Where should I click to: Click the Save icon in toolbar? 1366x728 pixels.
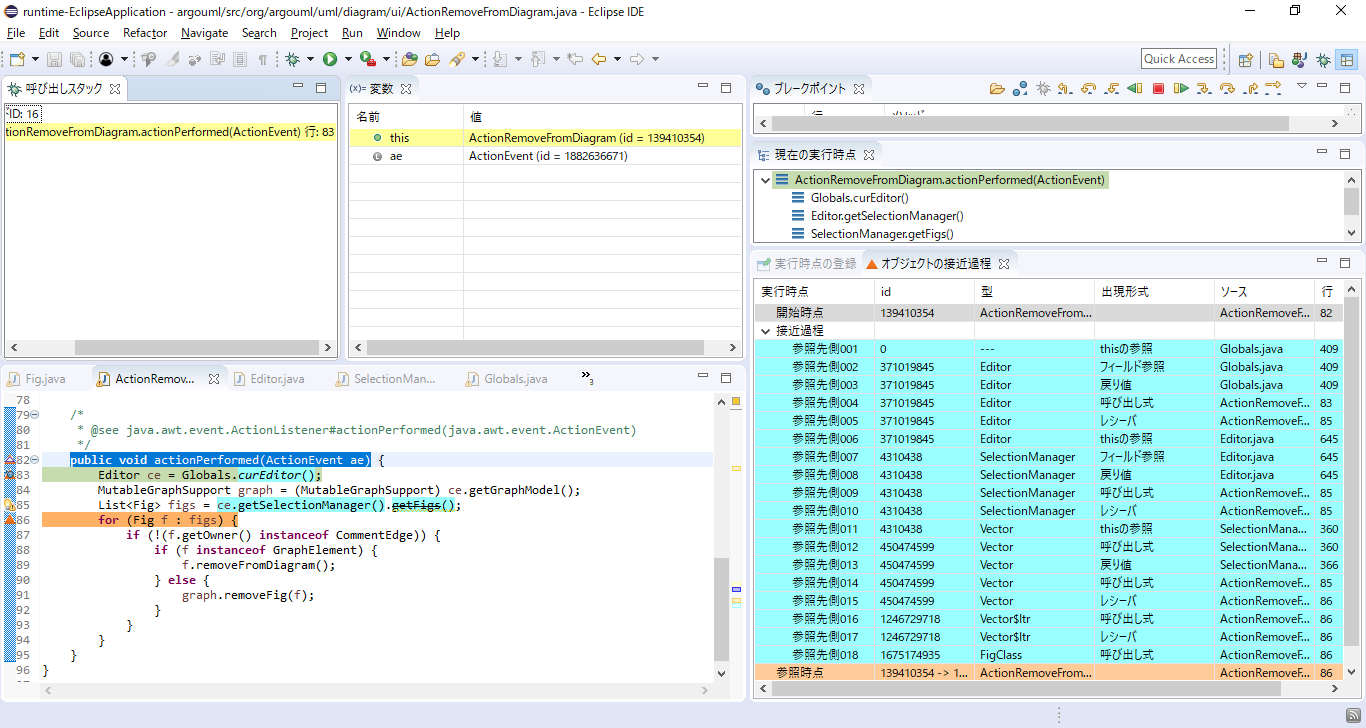tap(54, 60)
